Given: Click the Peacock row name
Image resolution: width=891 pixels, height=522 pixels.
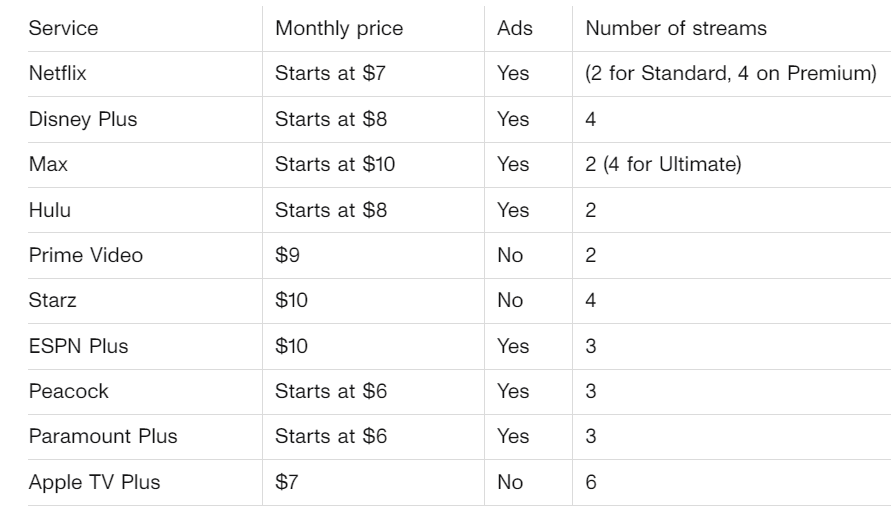Looking at the screenshot, I should [68, 391].
